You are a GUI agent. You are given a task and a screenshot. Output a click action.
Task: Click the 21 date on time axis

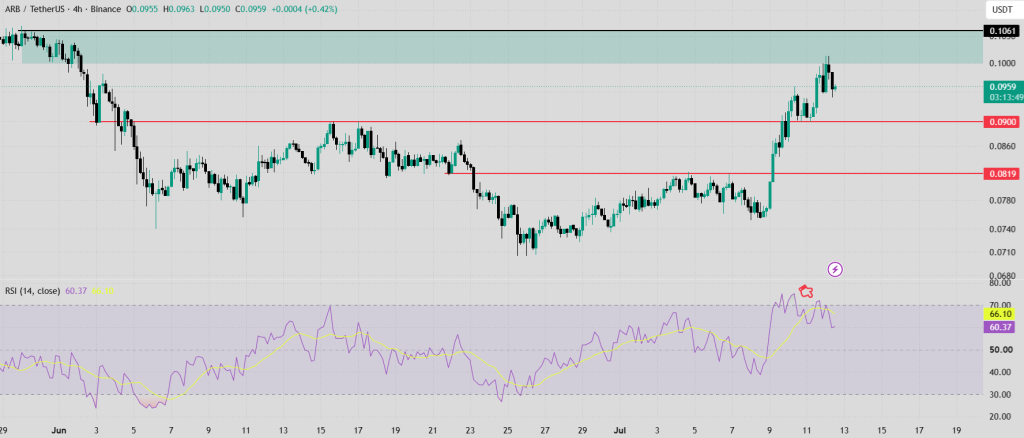click(432, 430)
